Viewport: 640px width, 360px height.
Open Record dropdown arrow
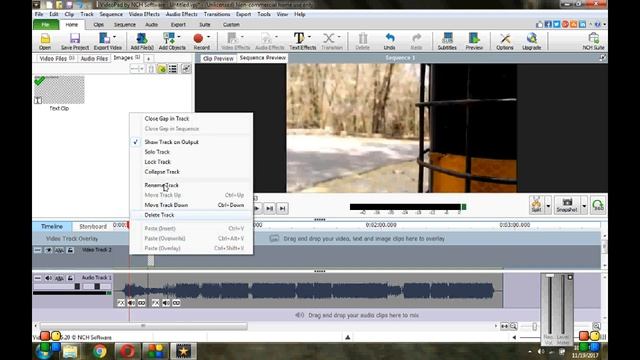point(208,37)
